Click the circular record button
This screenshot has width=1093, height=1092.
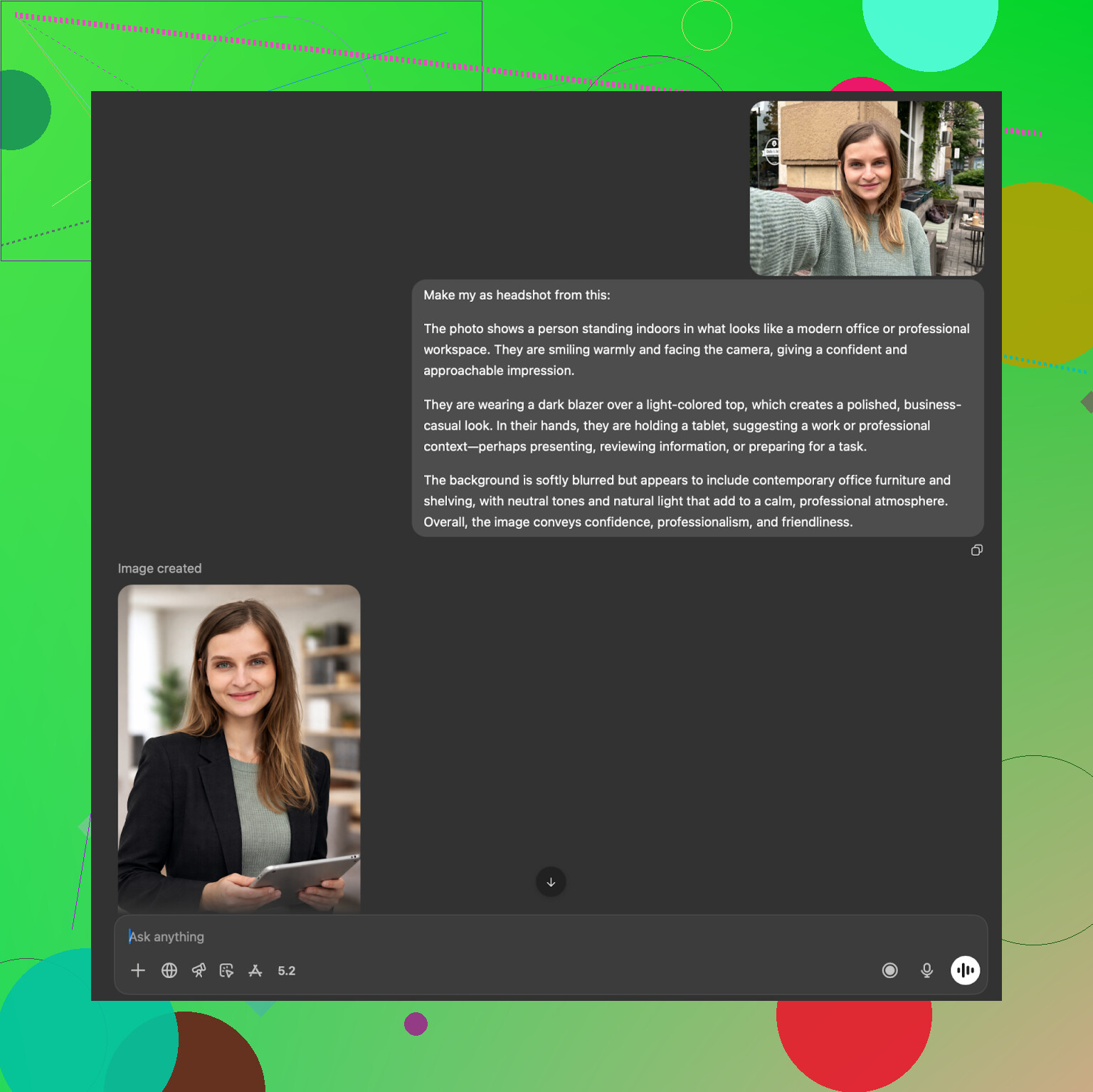889,970
